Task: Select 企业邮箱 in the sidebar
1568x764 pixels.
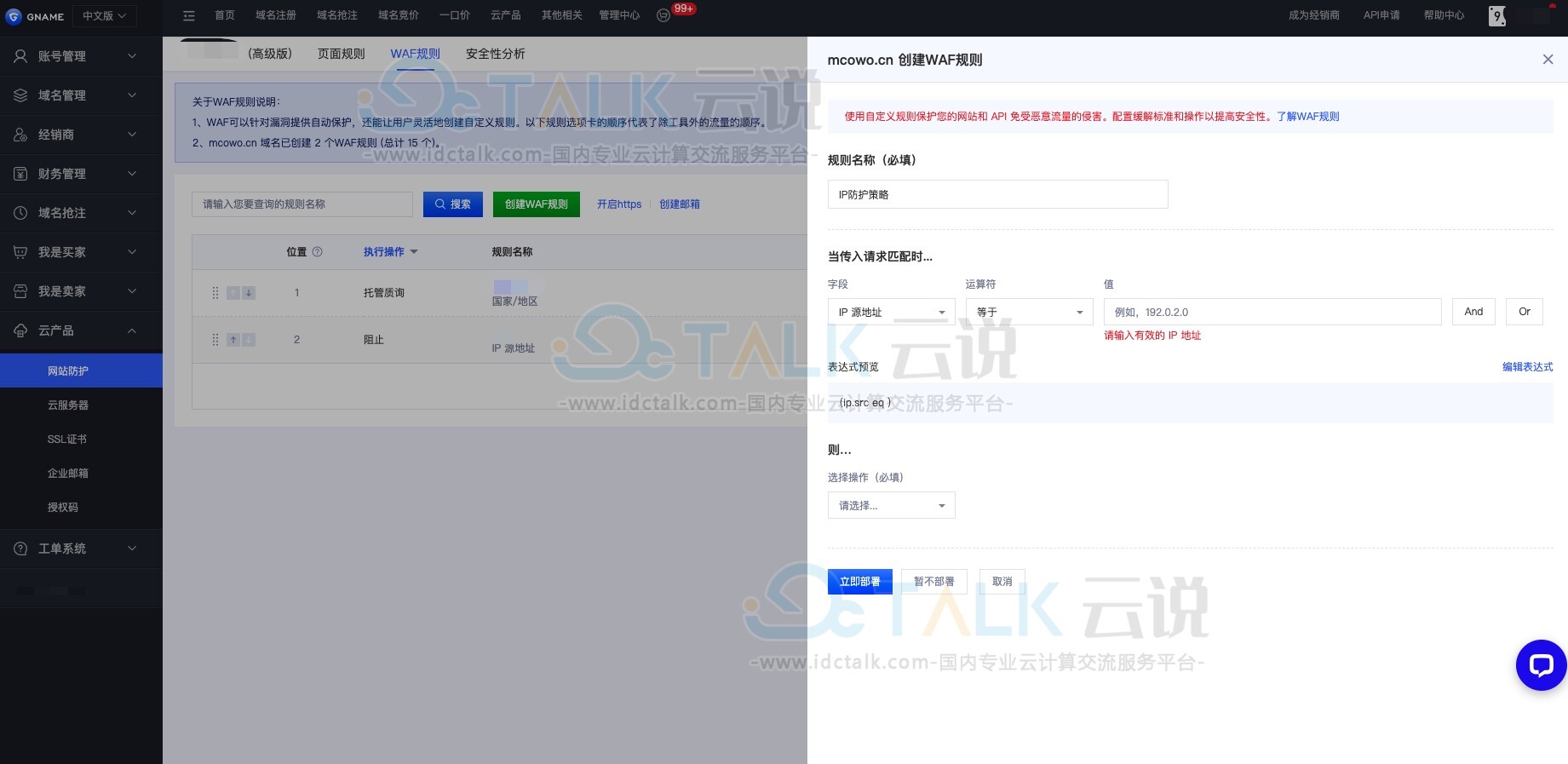Action: [x=68, y=474]
